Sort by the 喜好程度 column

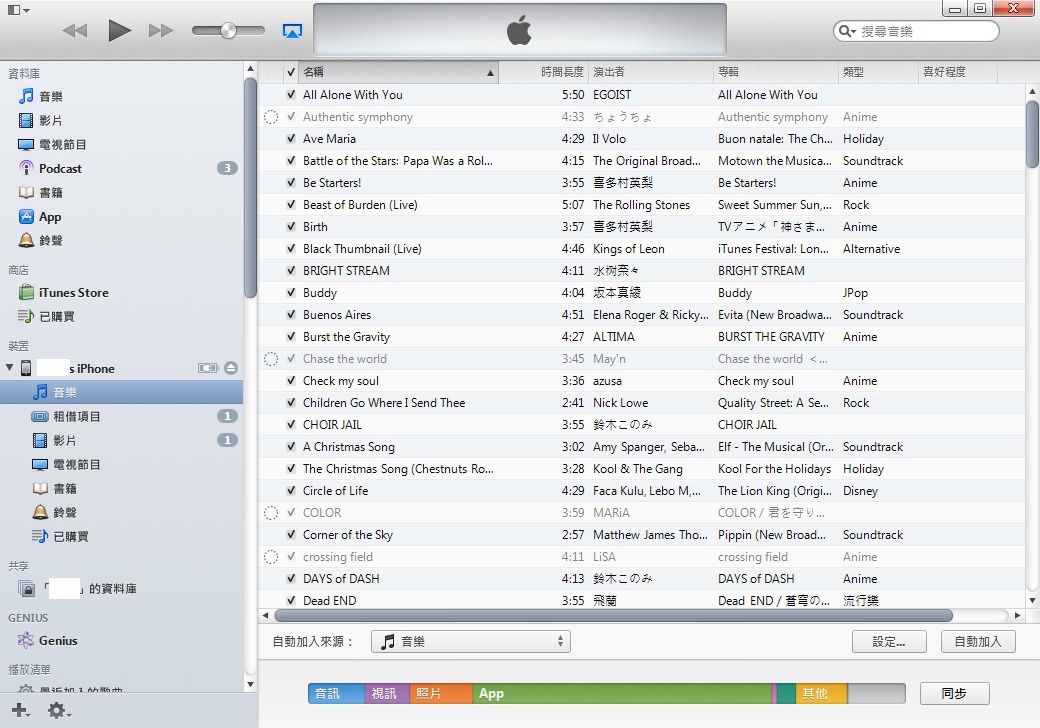[958, 72]
